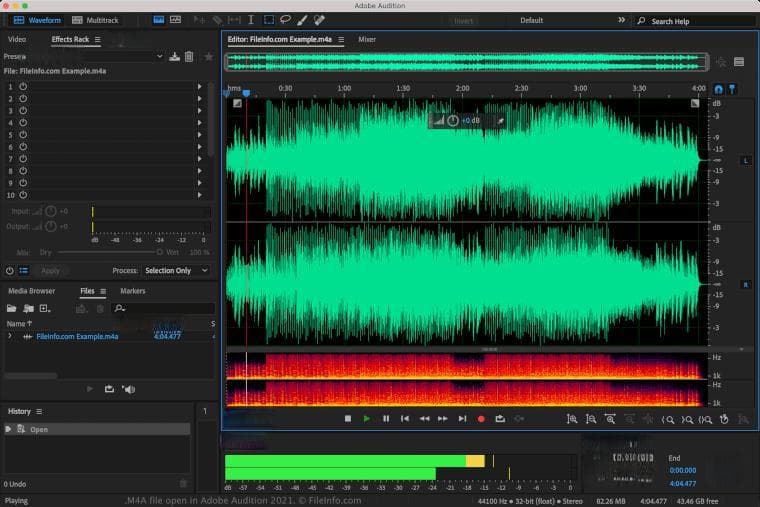Open the effect list for slot 9
The width and height of the screenshot is (760, 507).
[x=199, y=183]
